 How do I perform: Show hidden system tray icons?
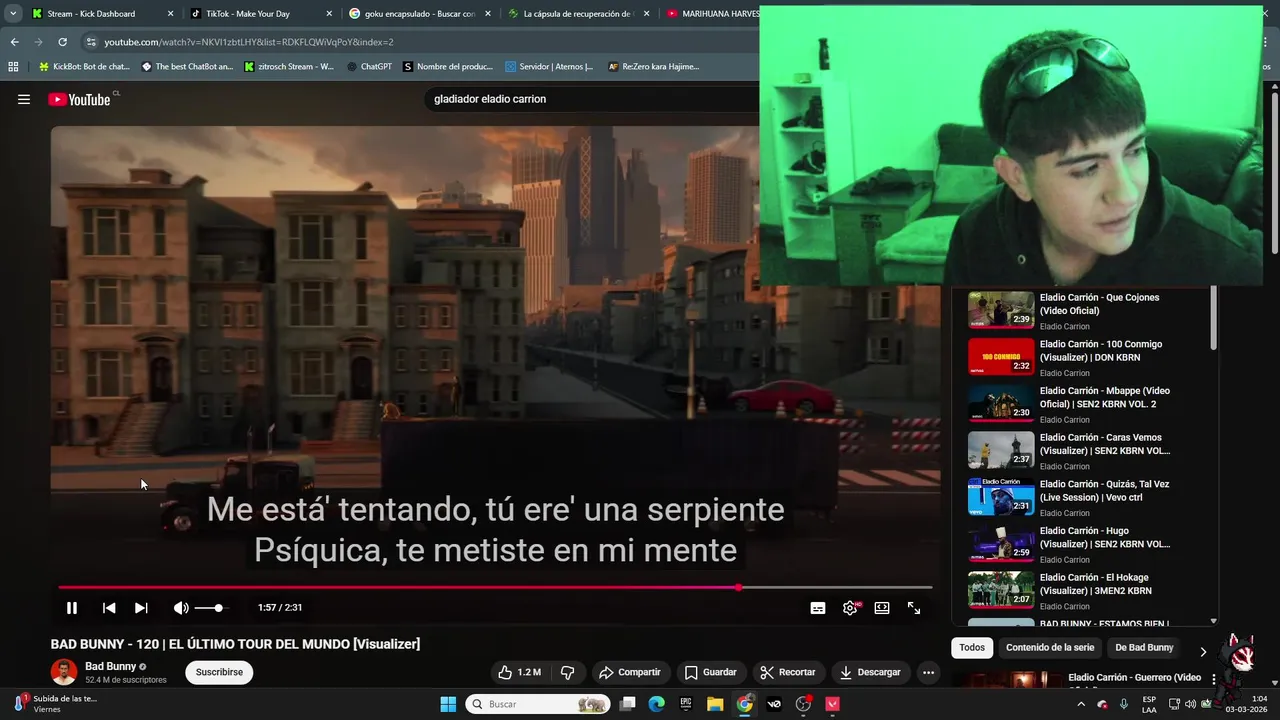point(1081,704)
